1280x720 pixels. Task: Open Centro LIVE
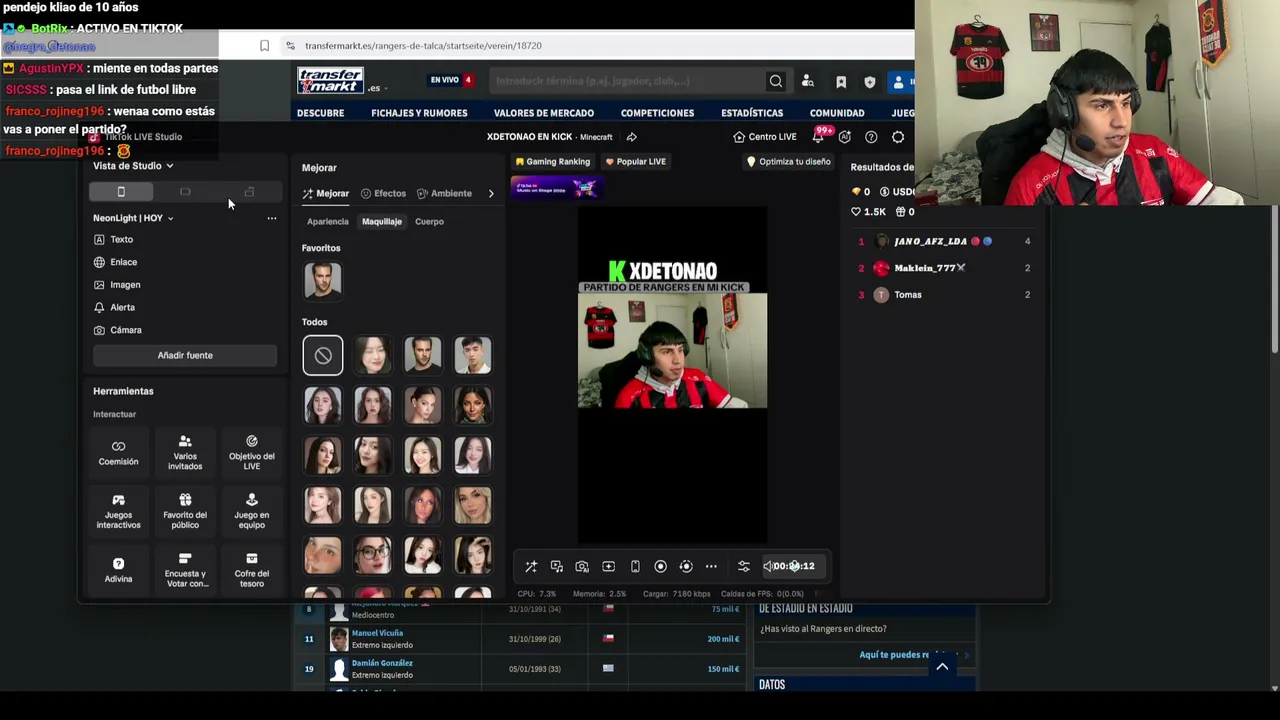coord(765,137)
